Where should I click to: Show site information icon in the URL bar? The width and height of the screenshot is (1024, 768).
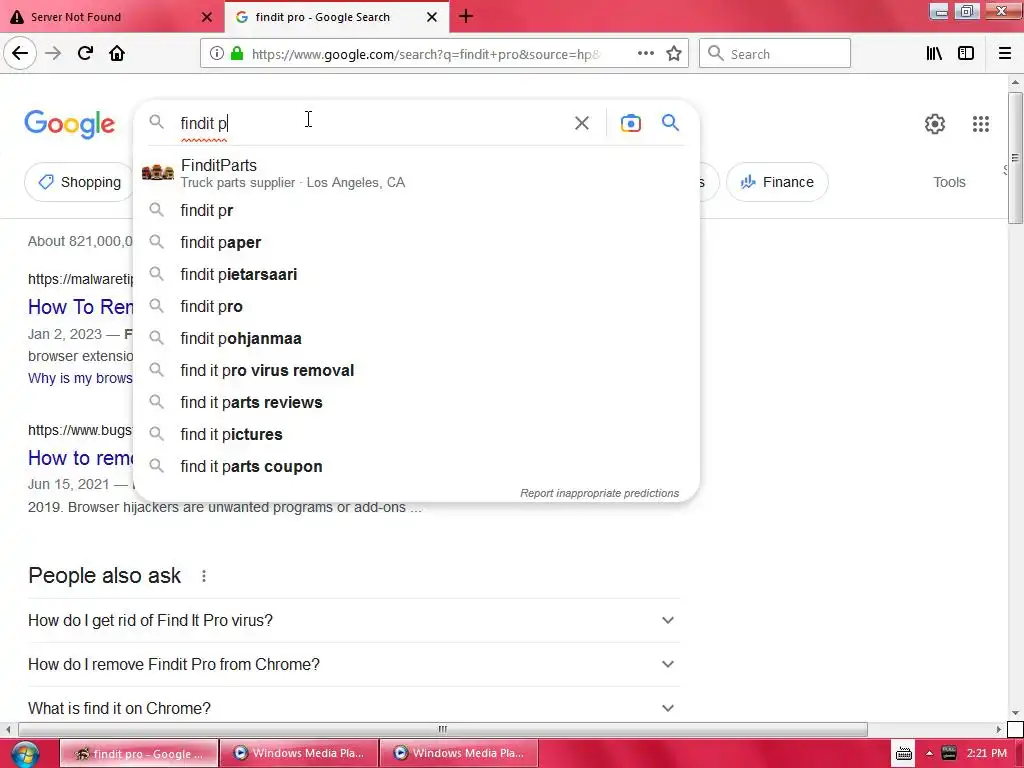tap(216, 54)
